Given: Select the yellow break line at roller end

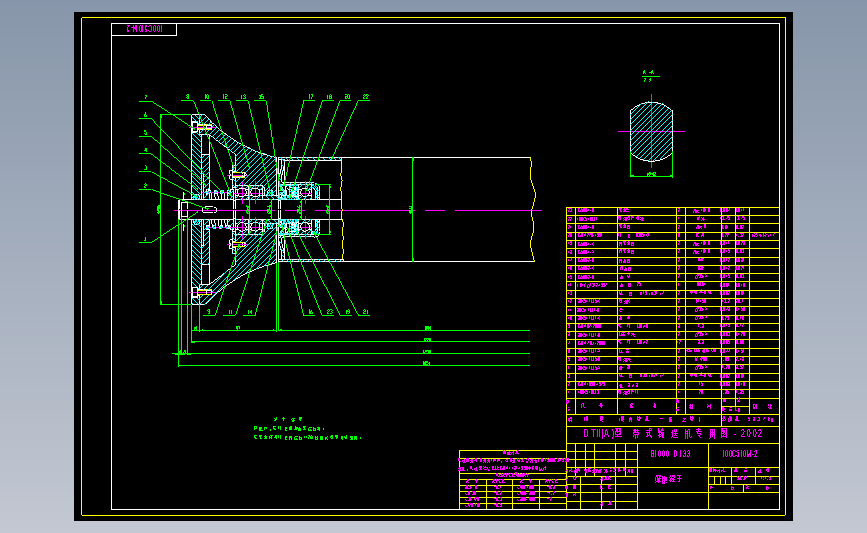Looking at the screenshot, I should click(x=532, y=210).
